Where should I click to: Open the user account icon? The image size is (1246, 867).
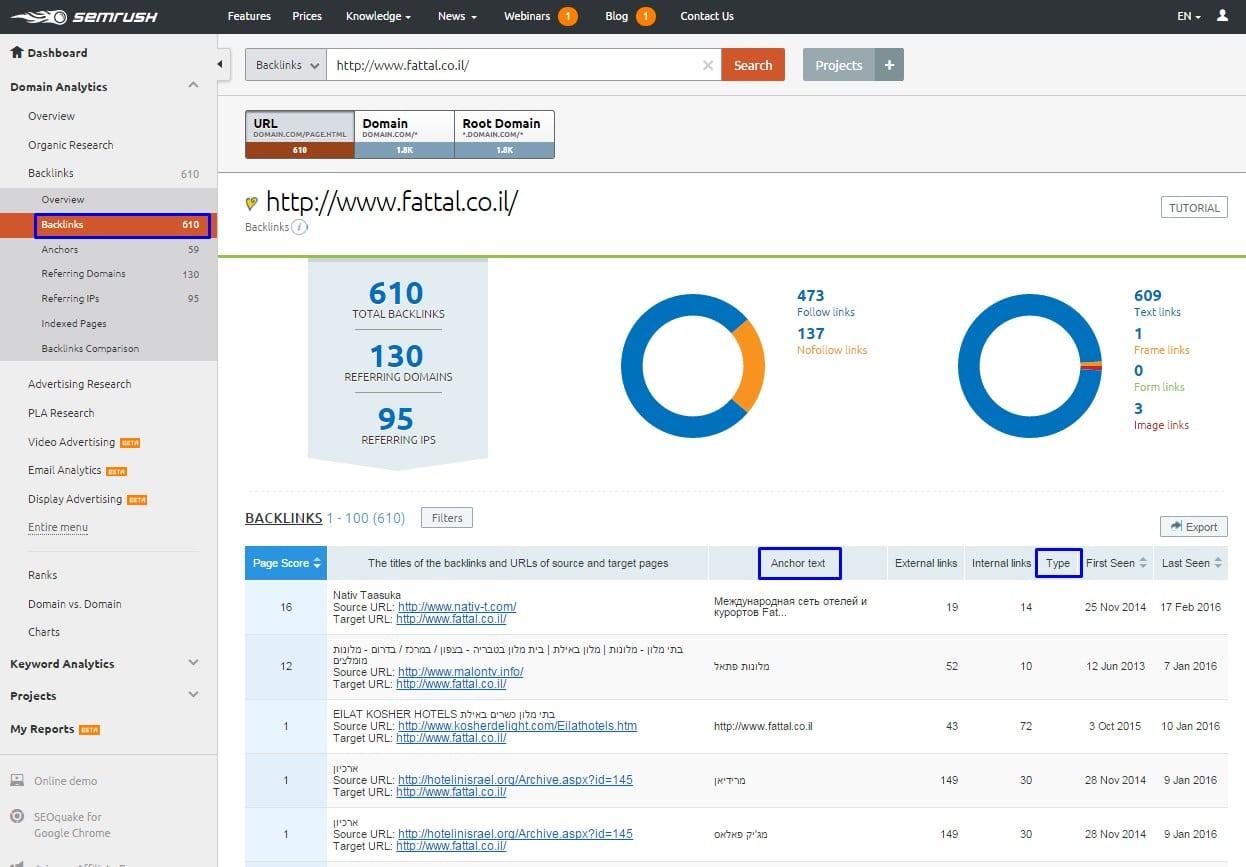click(1222, 16)
